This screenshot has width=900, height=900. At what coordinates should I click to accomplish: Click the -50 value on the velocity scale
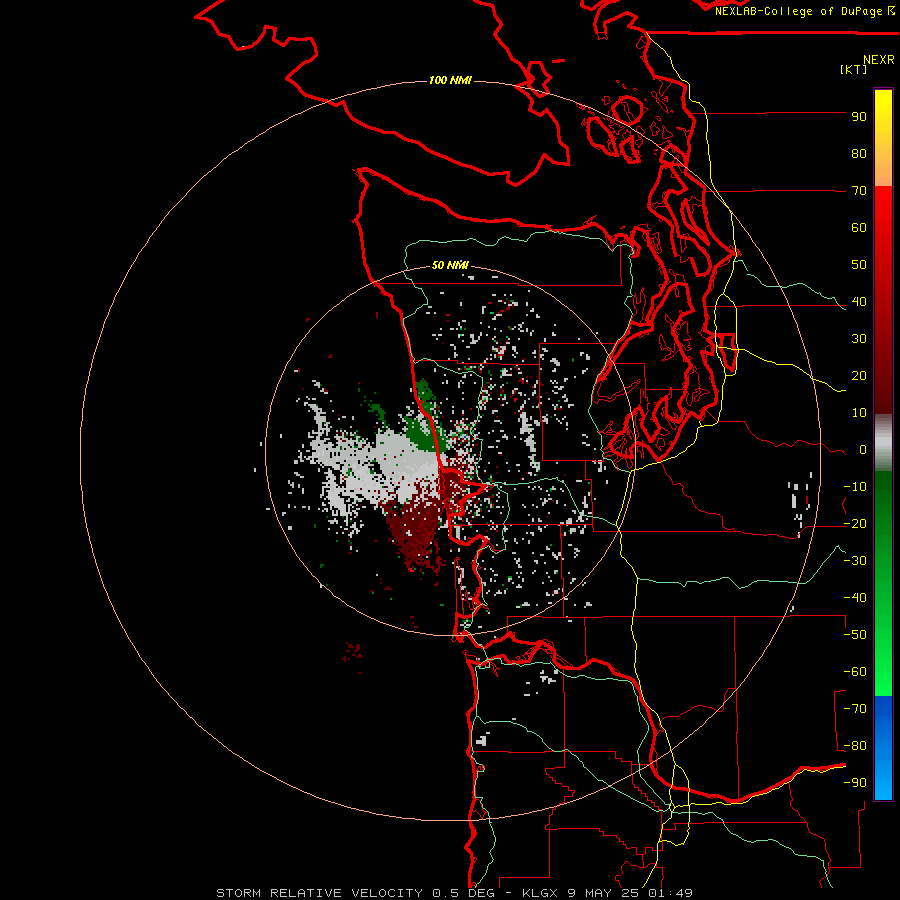click(x=855, y=635)
